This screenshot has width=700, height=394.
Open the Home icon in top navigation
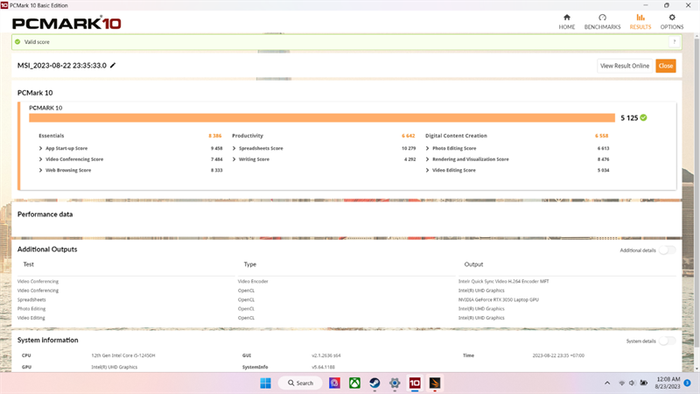pos(567,17)
